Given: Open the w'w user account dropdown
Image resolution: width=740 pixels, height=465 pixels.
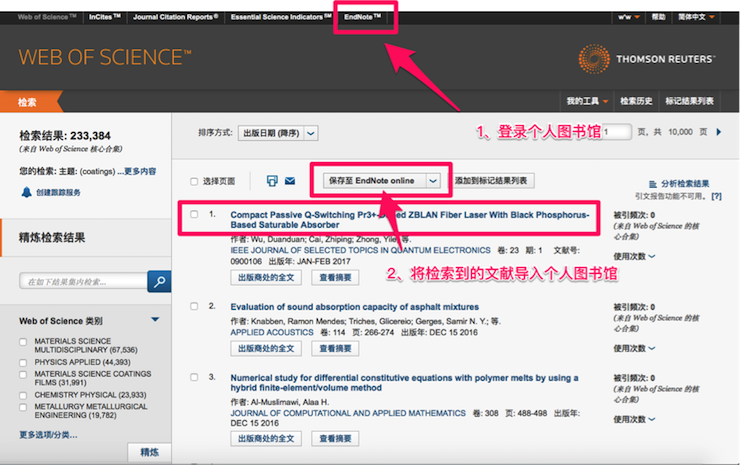Looking at the screenshot, I should [629, 17].
